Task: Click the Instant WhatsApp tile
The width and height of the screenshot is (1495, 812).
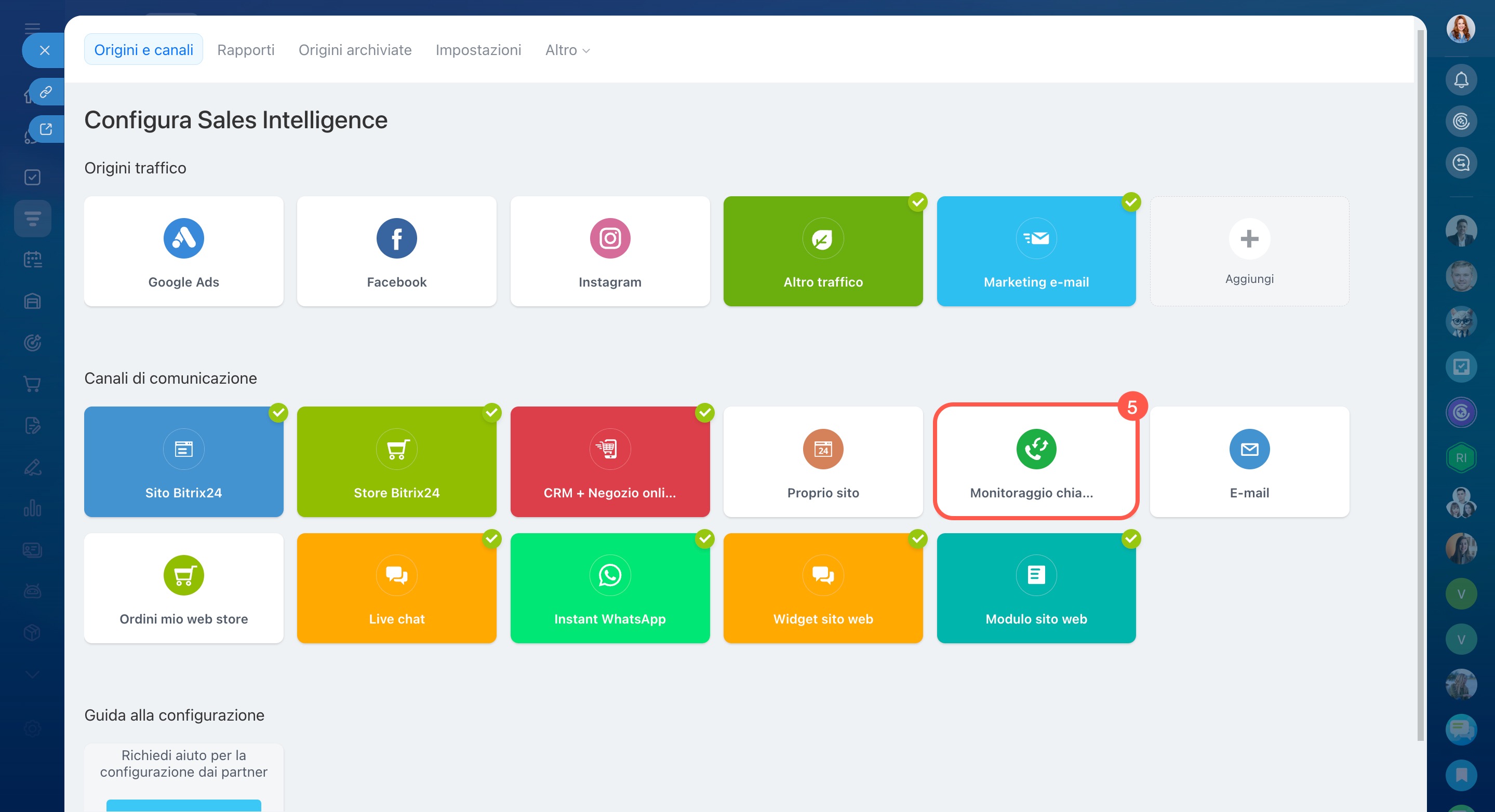Action: click(609, 588)
